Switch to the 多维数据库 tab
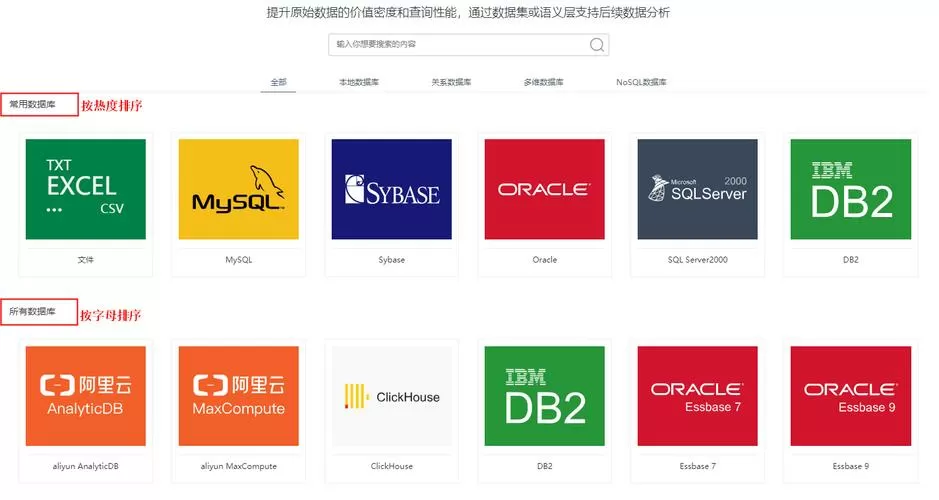The height and width of the screenshot is (500, 939). (543, 82)
